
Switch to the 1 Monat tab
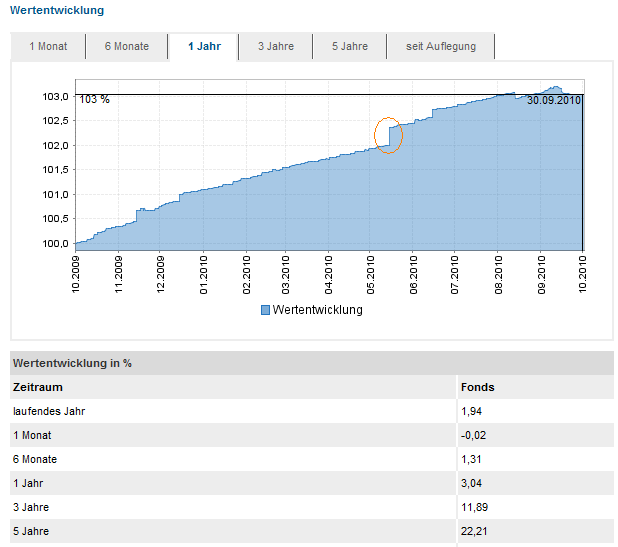click(47, 47)
